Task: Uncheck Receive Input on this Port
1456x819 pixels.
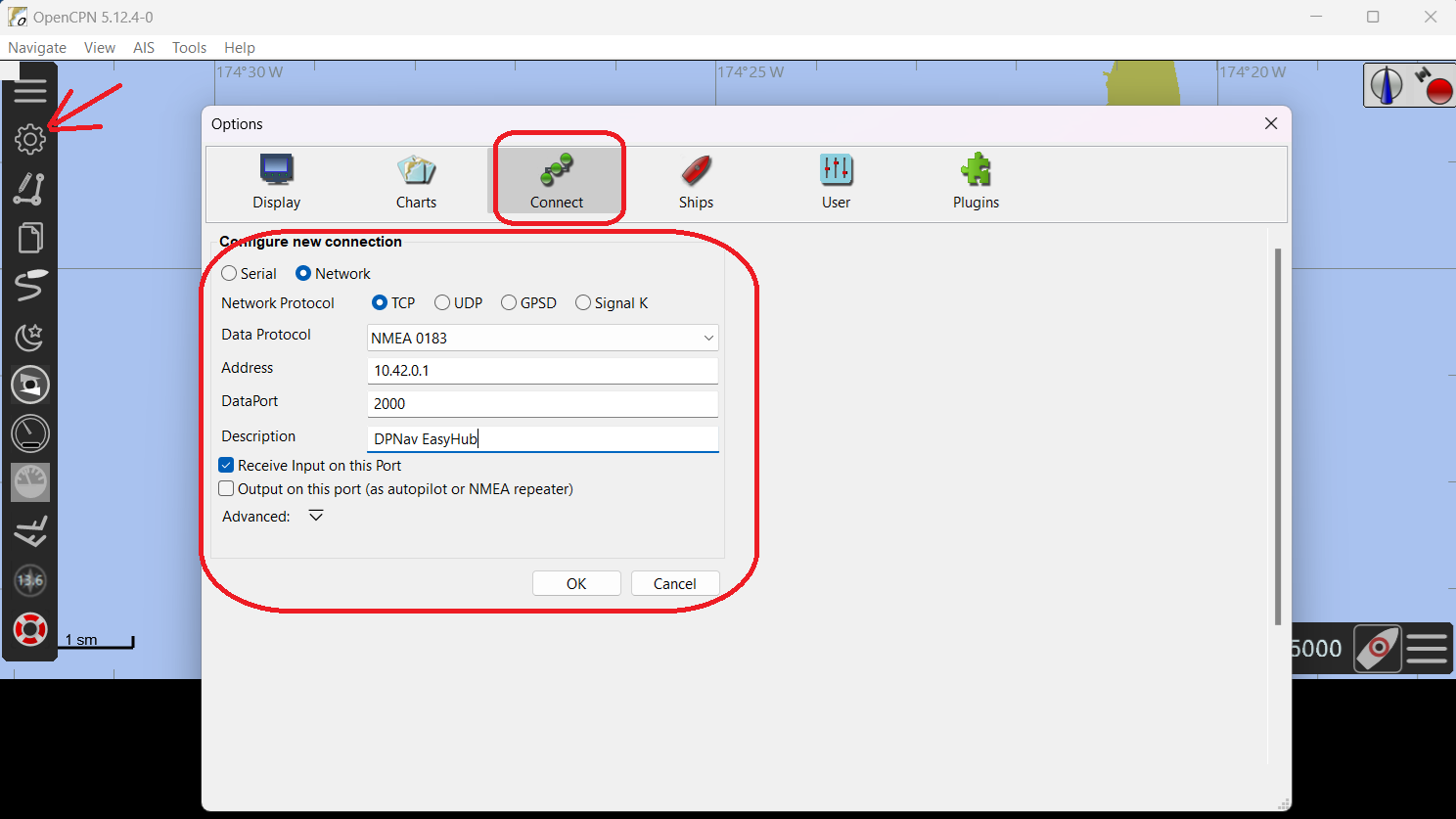Action: pyautogui.click(x=227, y=466)
